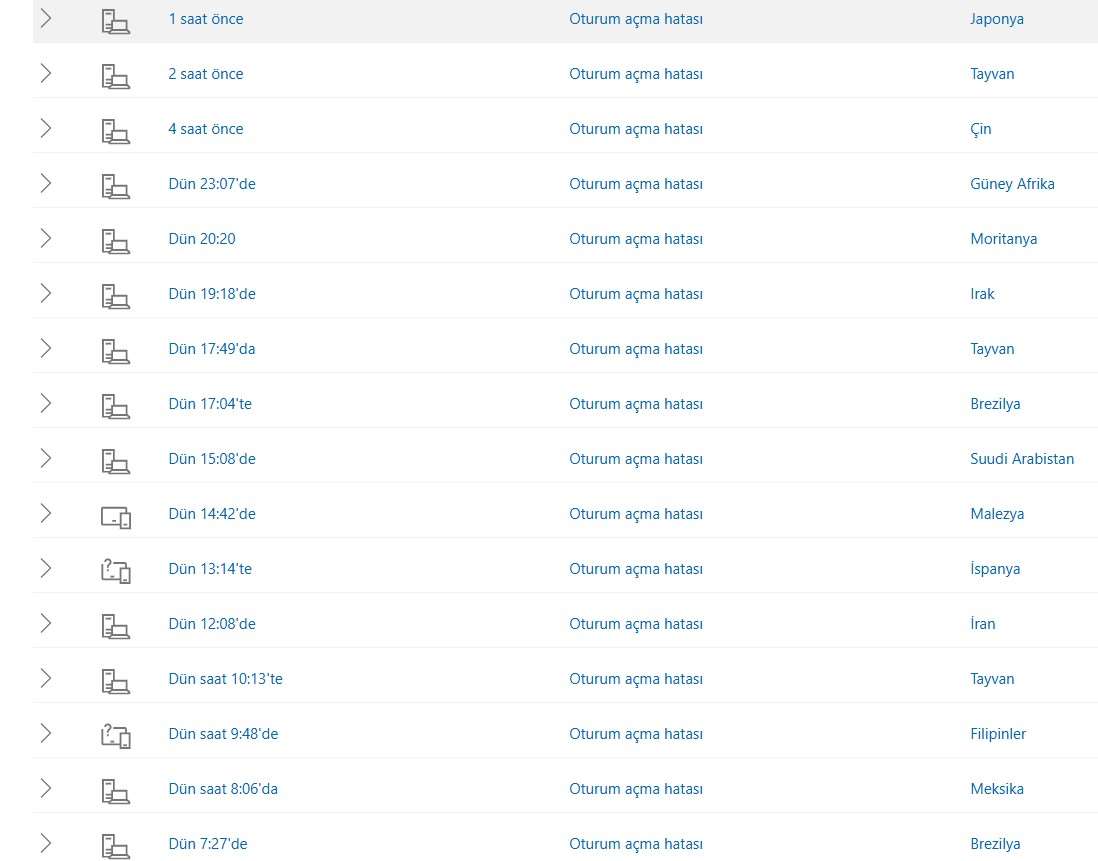Click PC device icon for 'Dün 12:08'de' İran

click(x=116, y=626)
